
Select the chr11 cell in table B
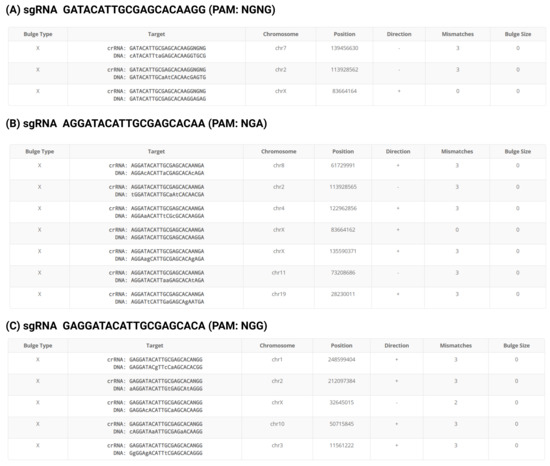[x=279, y=272]
